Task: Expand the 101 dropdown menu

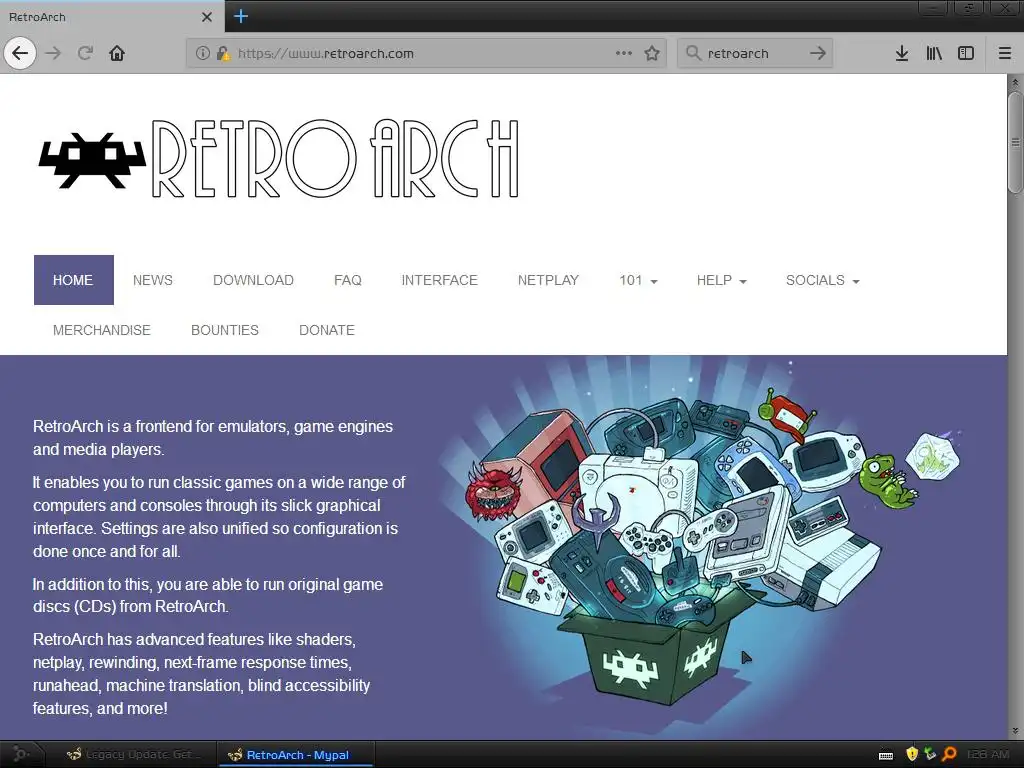Action: (638, 280)
